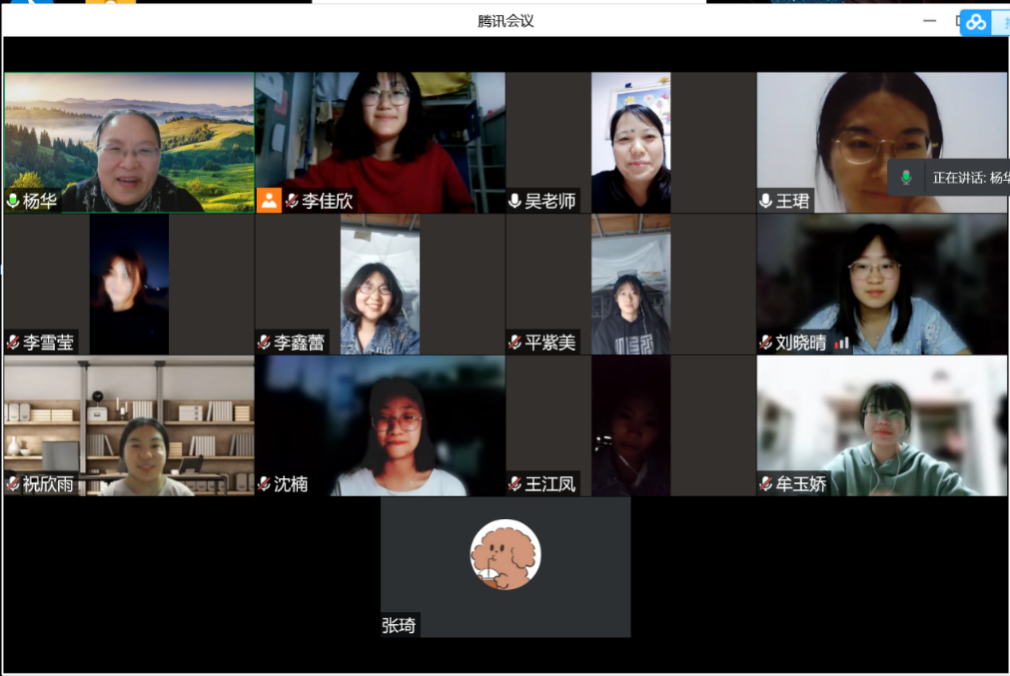Click the orange presenter icon beside 李佳欣
The height and width of the screenshot is (676, 1010).
pos(269,200)
